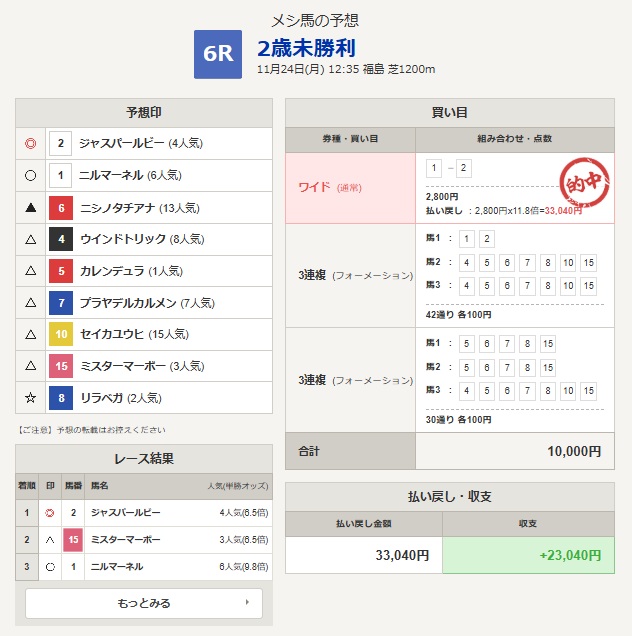Open the 2歳未勝利 race title
Viewport: 632px width, 636px height.
pyautogui.click(x=306, y=48)
